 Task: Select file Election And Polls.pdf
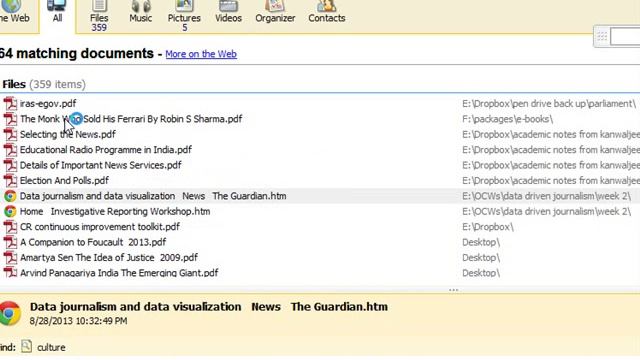coord(64,180)
